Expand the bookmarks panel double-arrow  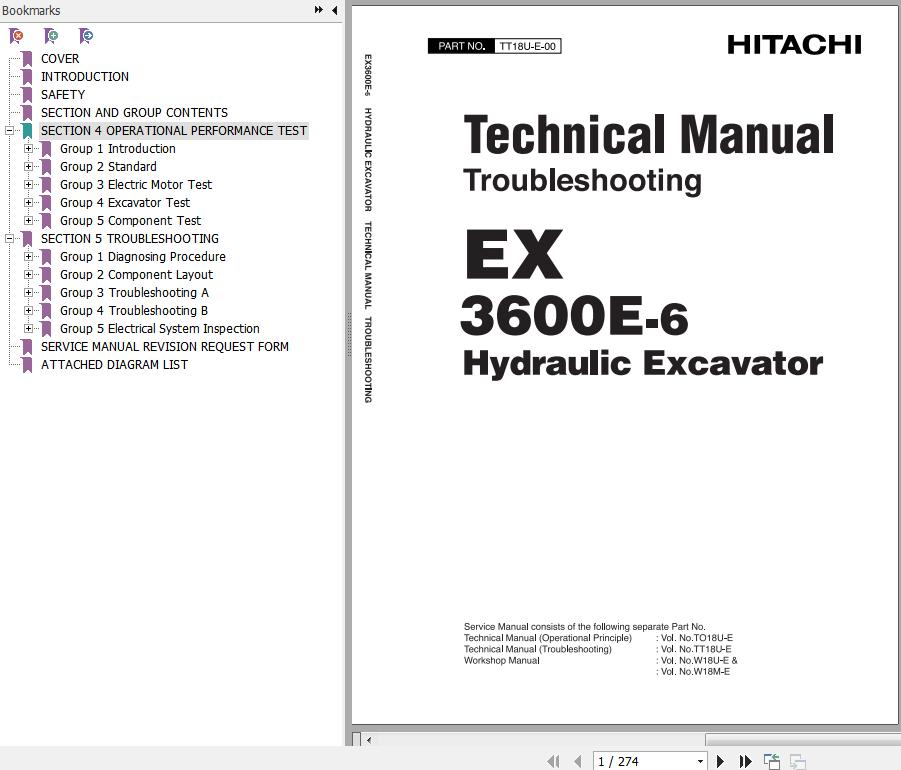318,10
